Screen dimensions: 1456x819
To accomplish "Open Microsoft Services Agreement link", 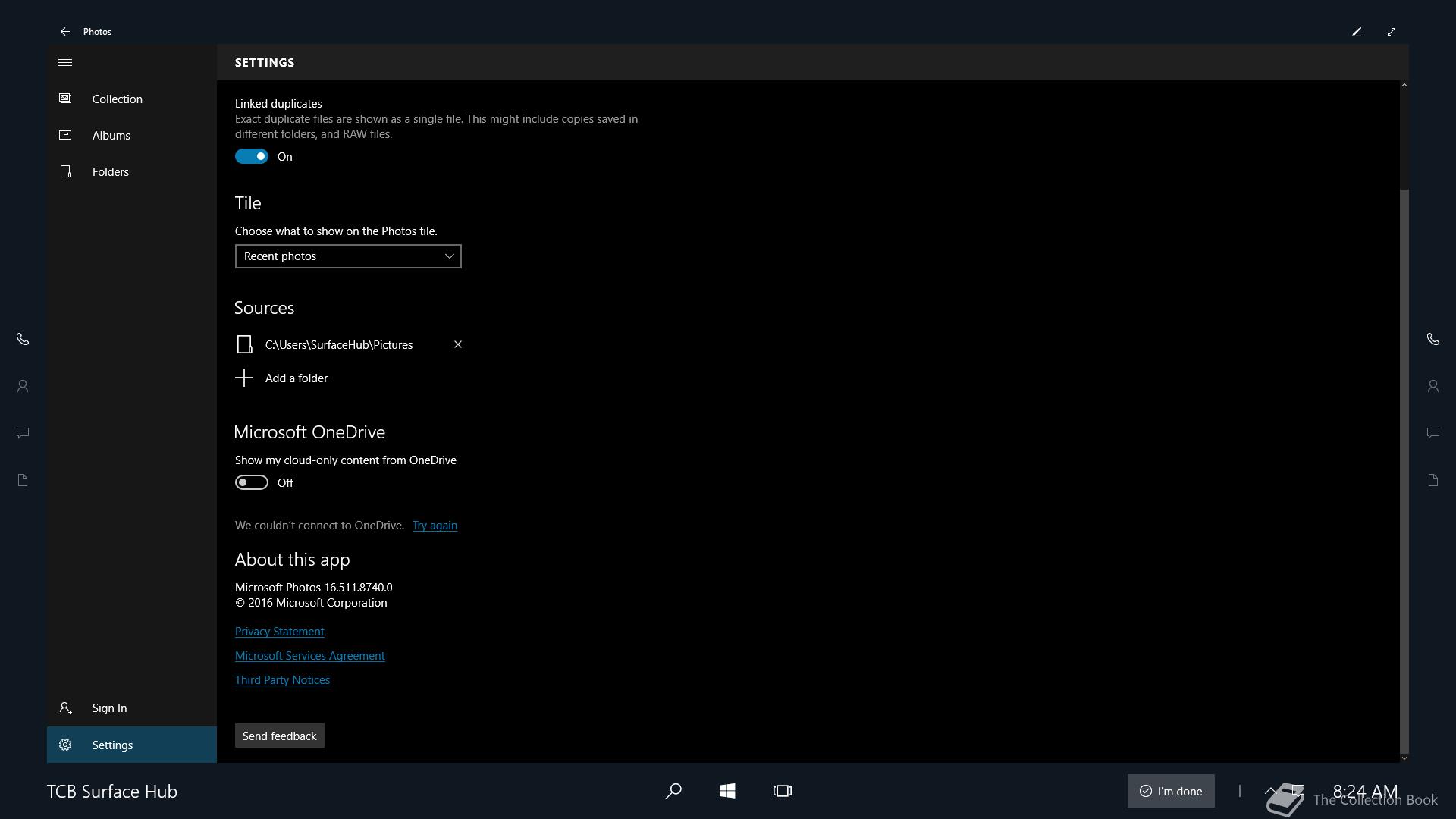I will [309, 655].
